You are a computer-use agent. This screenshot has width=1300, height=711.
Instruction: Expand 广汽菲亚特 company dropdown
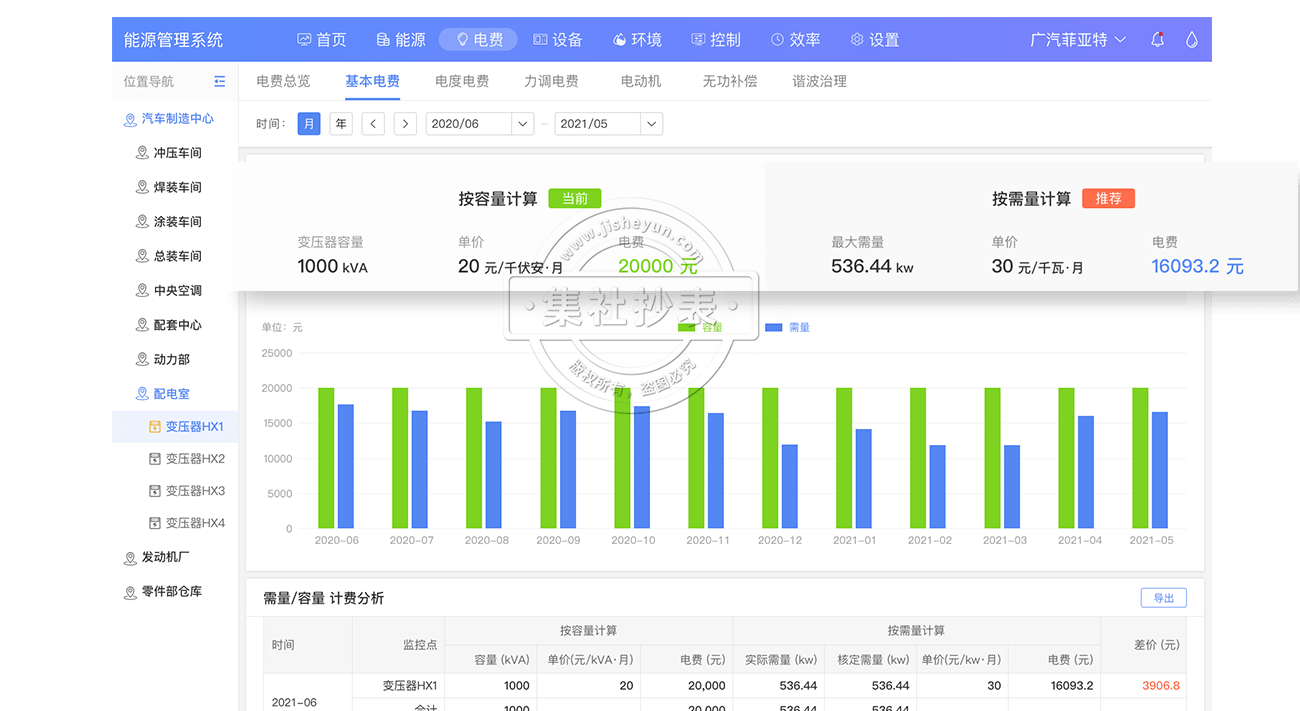pos(1078,40)
